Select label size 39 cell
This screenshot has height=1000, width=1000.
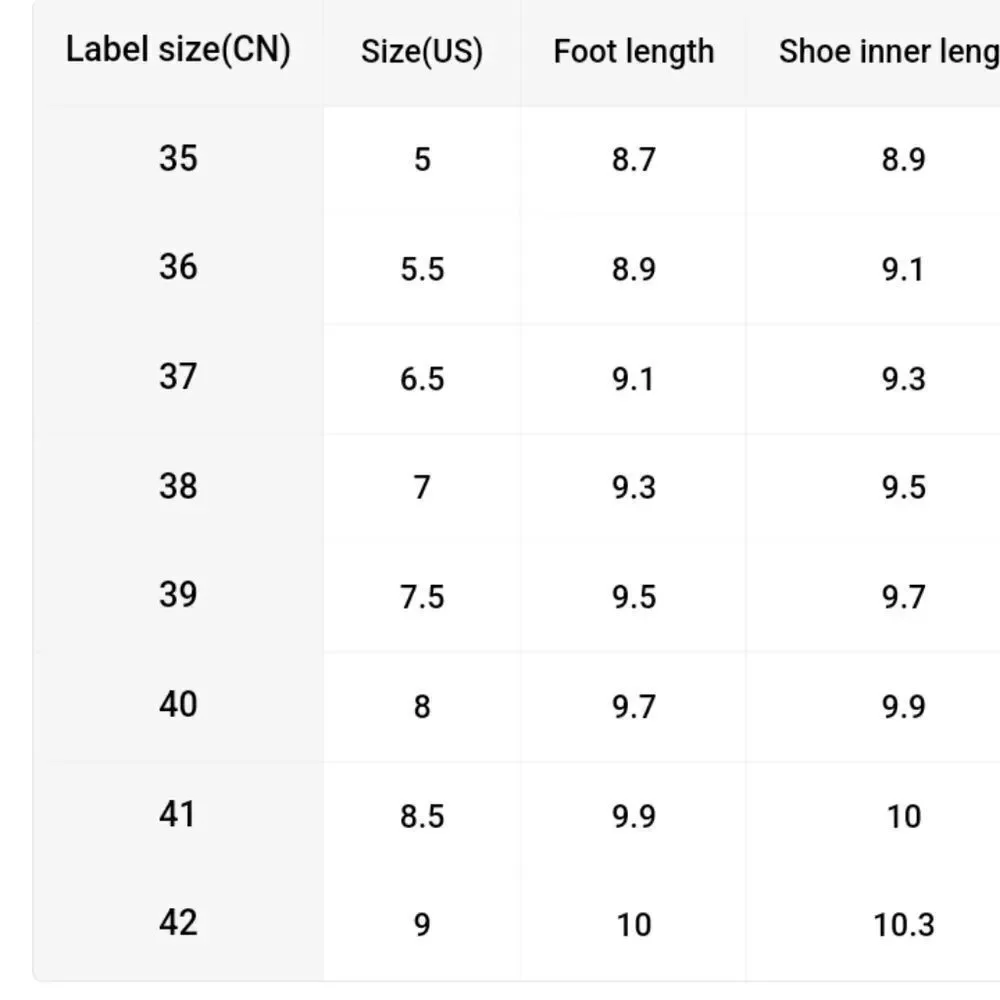178,594
